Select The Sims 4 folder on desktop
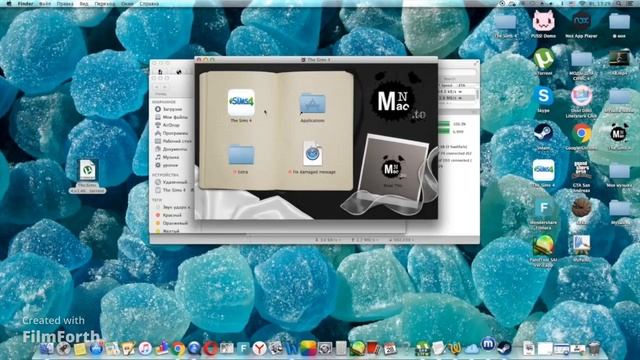Viewport: 640px width, 360px height. [x=505, y=21]
